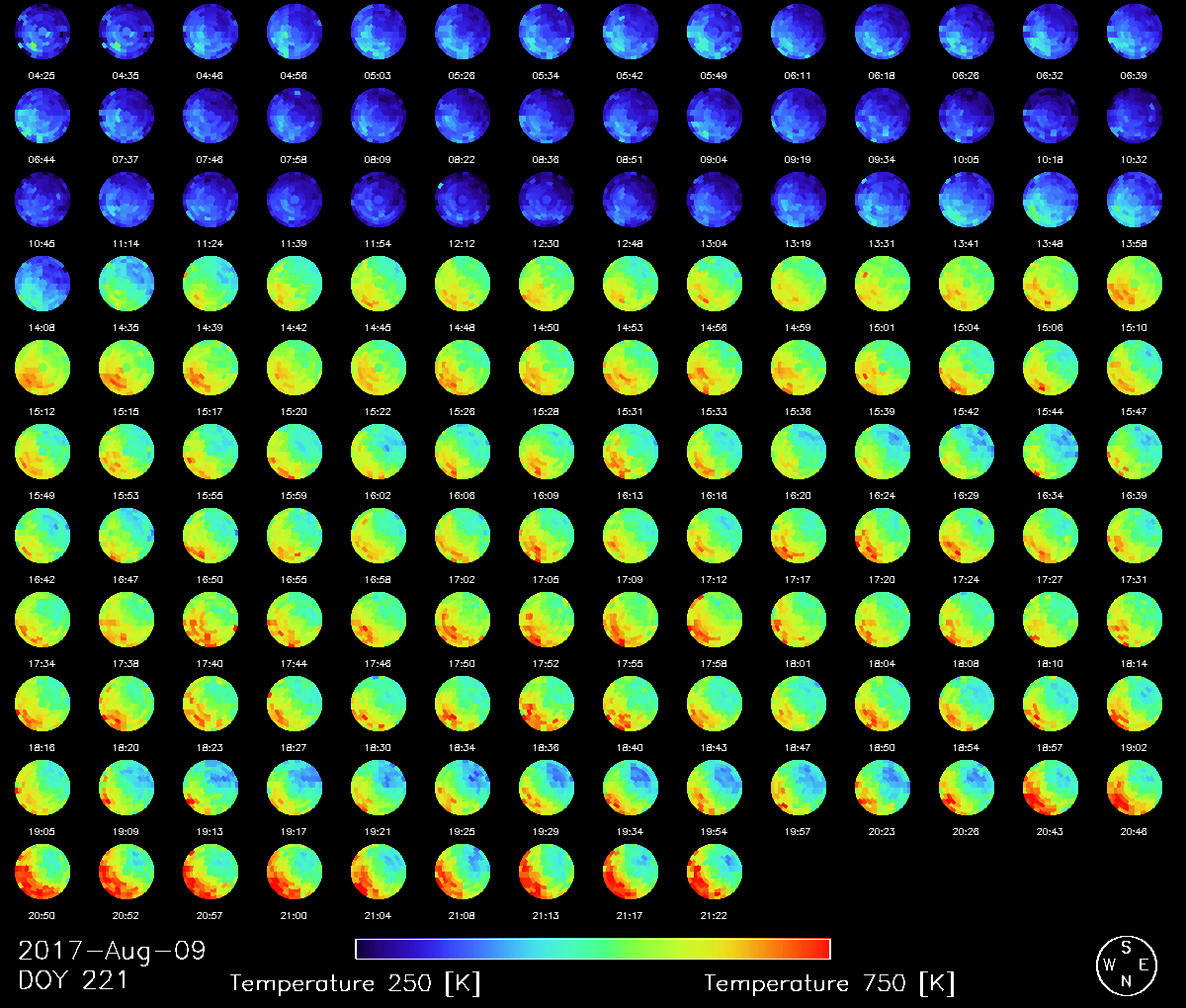Viewport: 1186px width, 1008px height.
Task: Click the 'Temperature 250 [K]' label
Action: tap(355, 983)
